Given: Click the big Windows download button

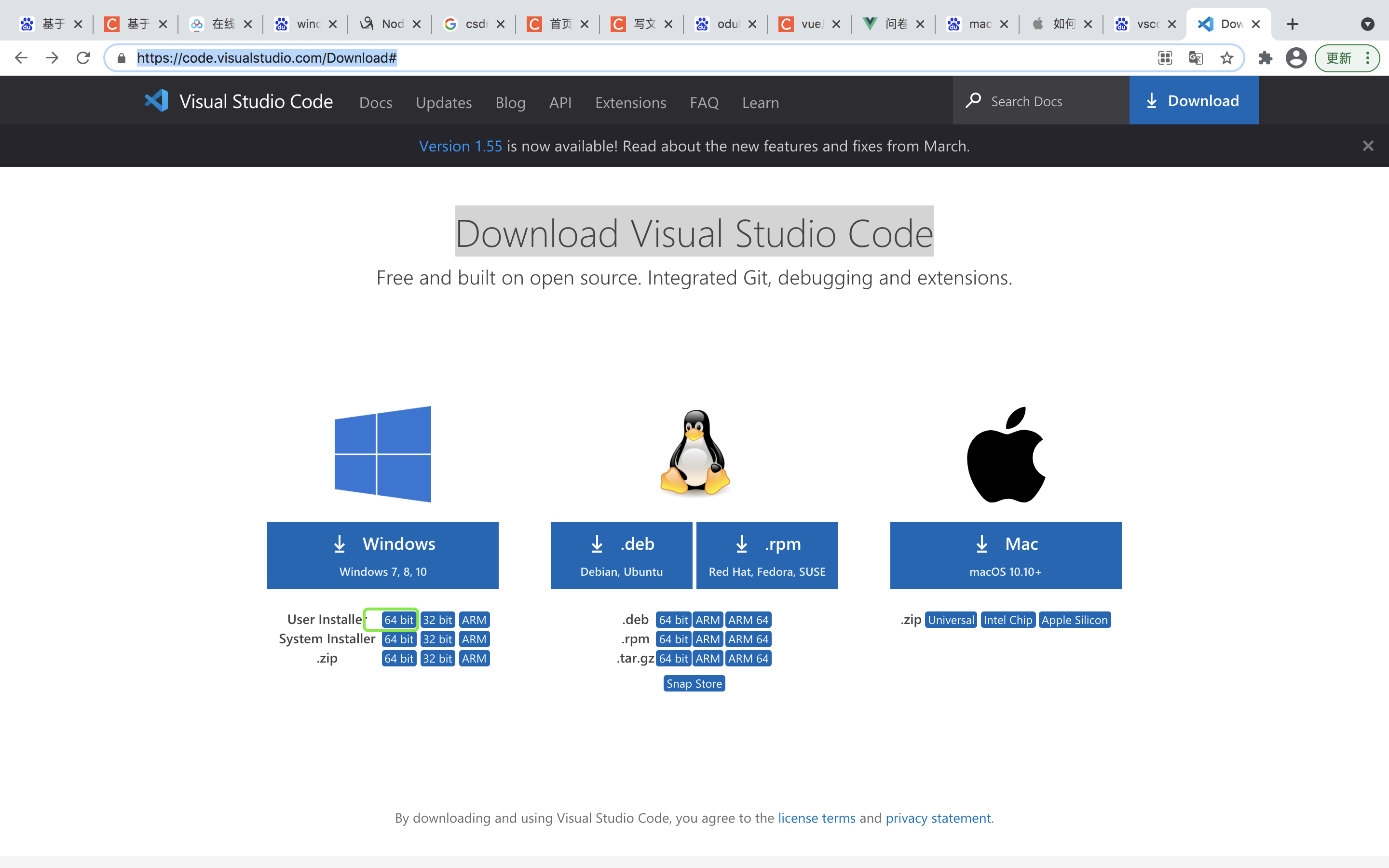Looking at the screenshot, I should [x=383, y=555].
